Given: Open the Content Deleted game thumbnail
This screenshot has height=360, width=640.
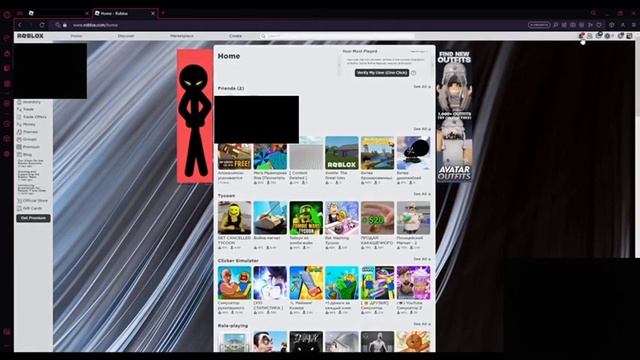Looking at the screenshot, I should tap(306, 153).
